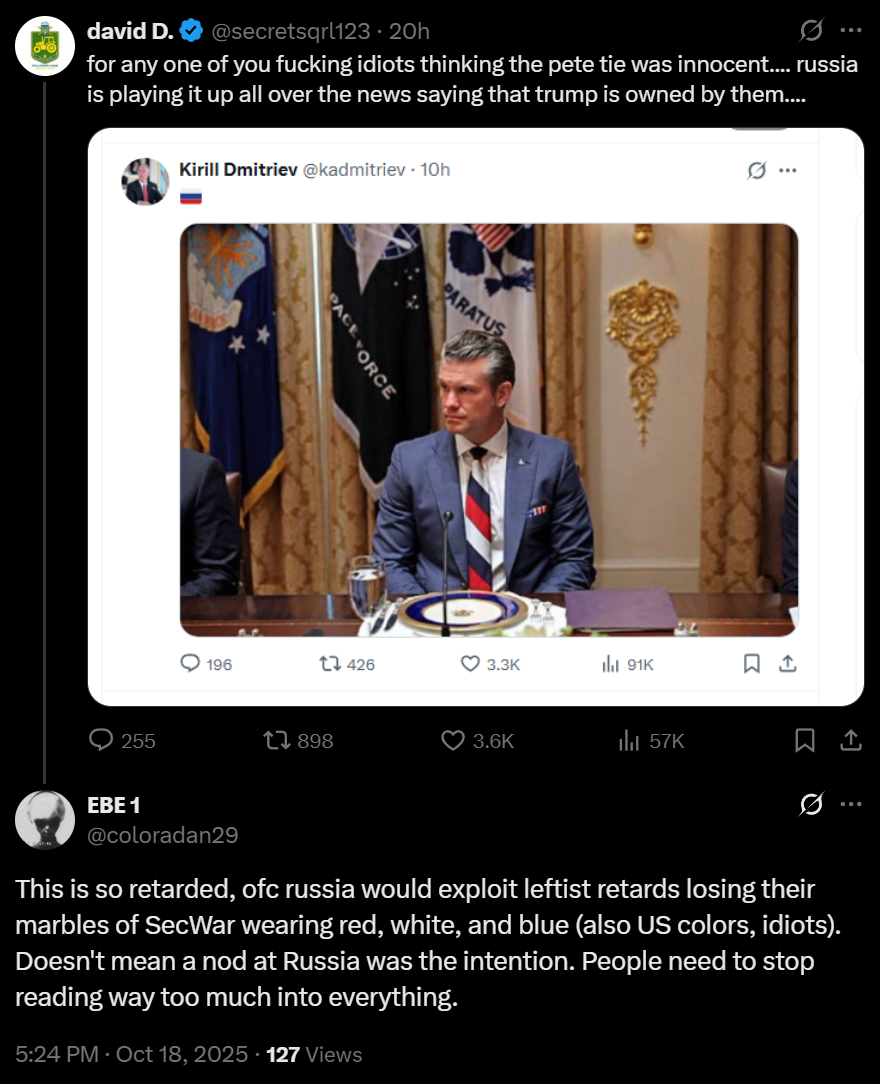Open the @coloradan29 profile link
The width and height of the screenshot is (880, 1084).
pyautogui.click(x=163, y=835)
